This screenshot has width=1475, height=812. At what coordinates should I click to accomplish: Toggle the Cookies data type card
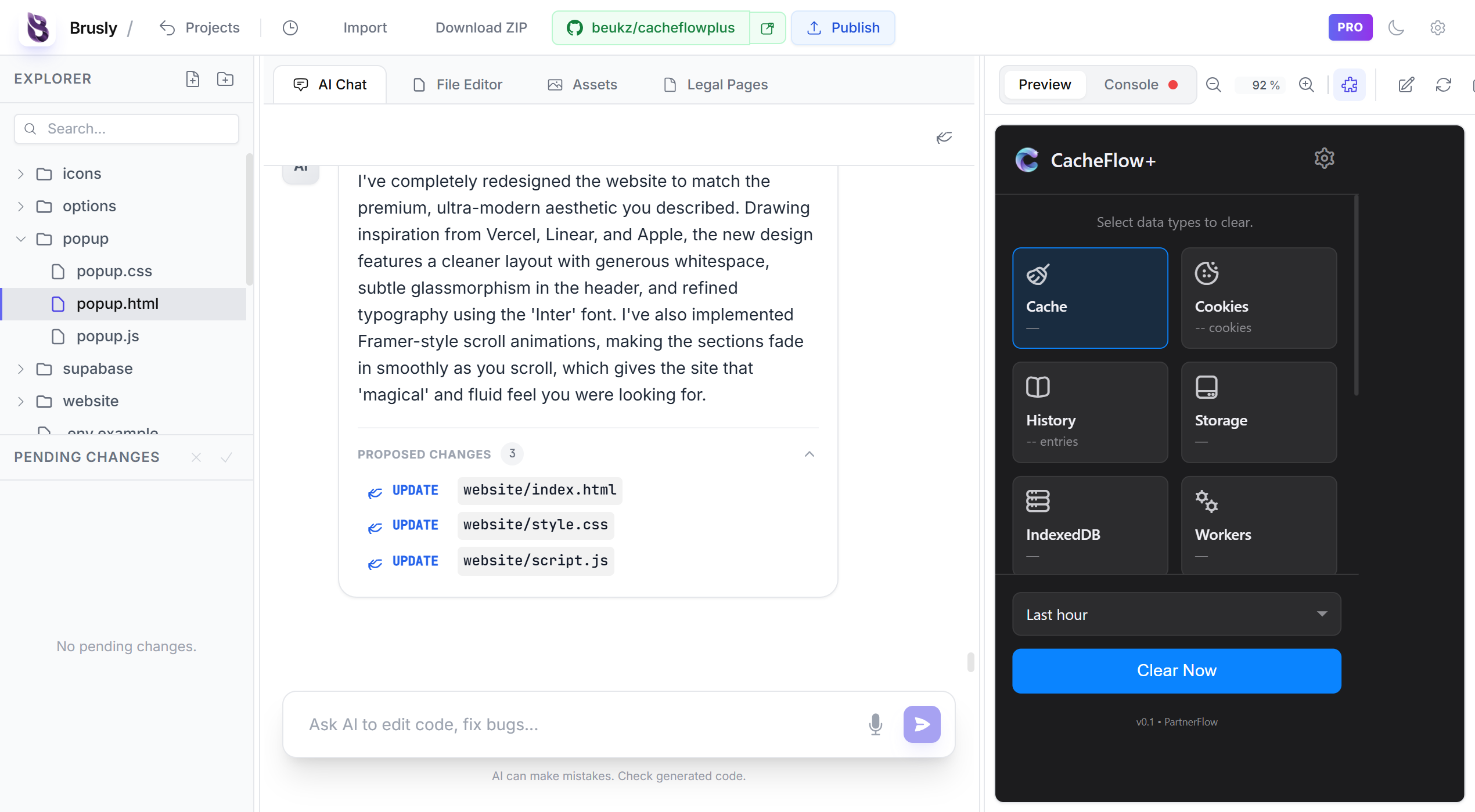pos(1259,298)
